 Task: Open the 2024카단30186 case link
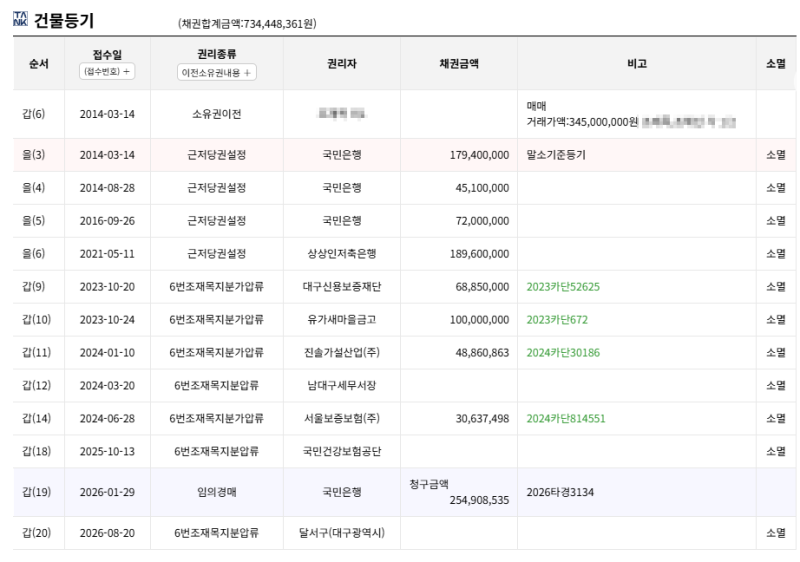[563, 352]
